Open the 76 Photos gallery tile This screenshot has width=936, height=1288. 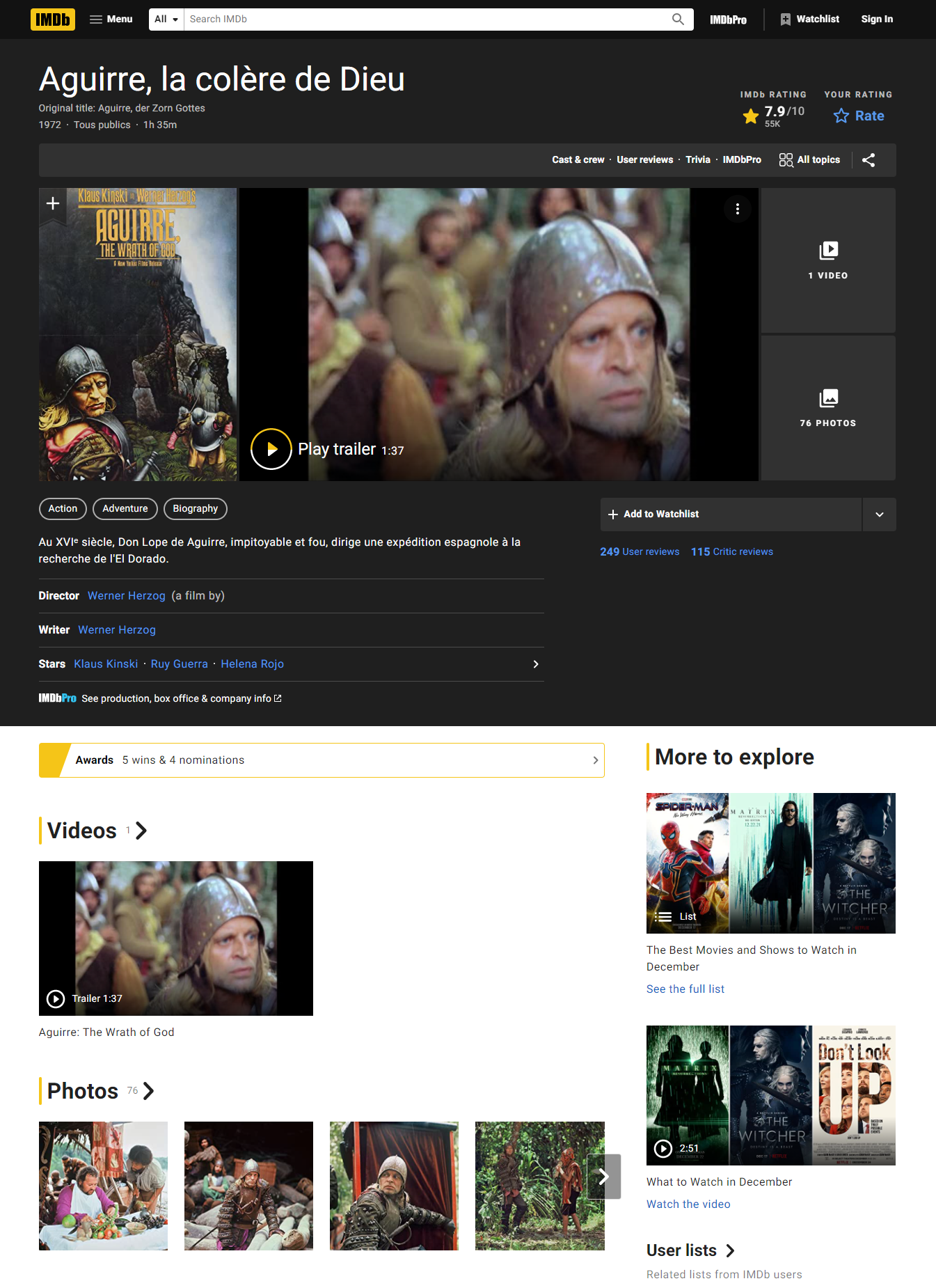(x=827, y=408)
